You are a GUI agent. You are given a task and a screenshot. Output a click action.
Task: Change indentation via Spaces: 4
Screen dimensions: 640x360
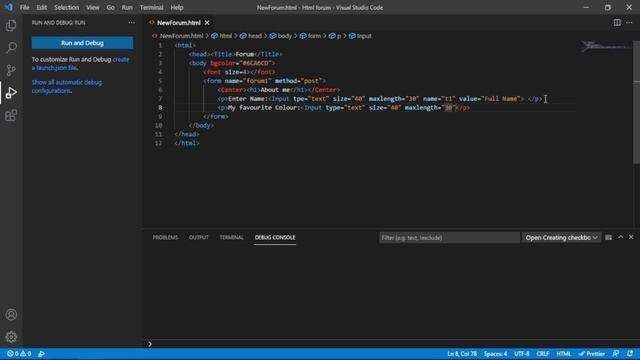pyautogui.click(x=495, y=354)
